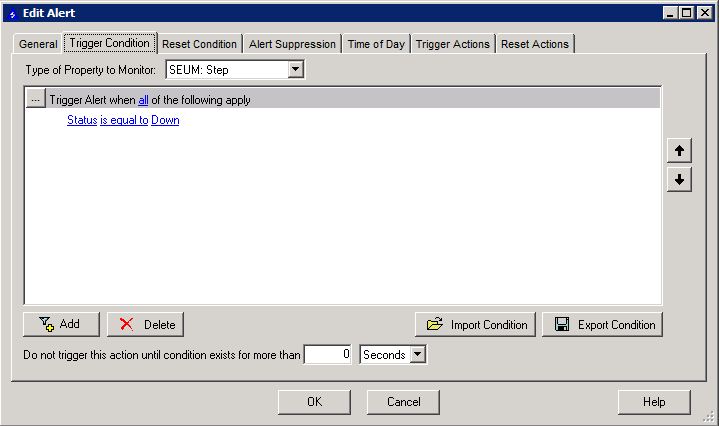Select the Trigger Condition tab
The width and height of the screenshot is (719, 426).
coord(110,43)
